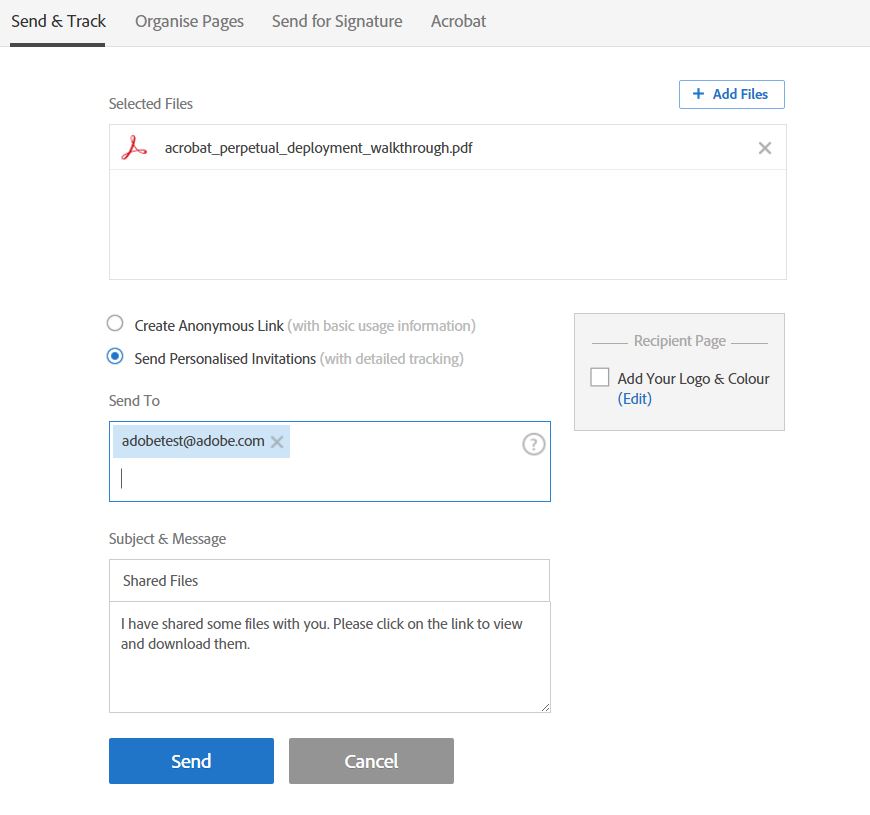Open the Send for Signature tab
The height and width of the screenshot is (815, 870).
(336, 20)
